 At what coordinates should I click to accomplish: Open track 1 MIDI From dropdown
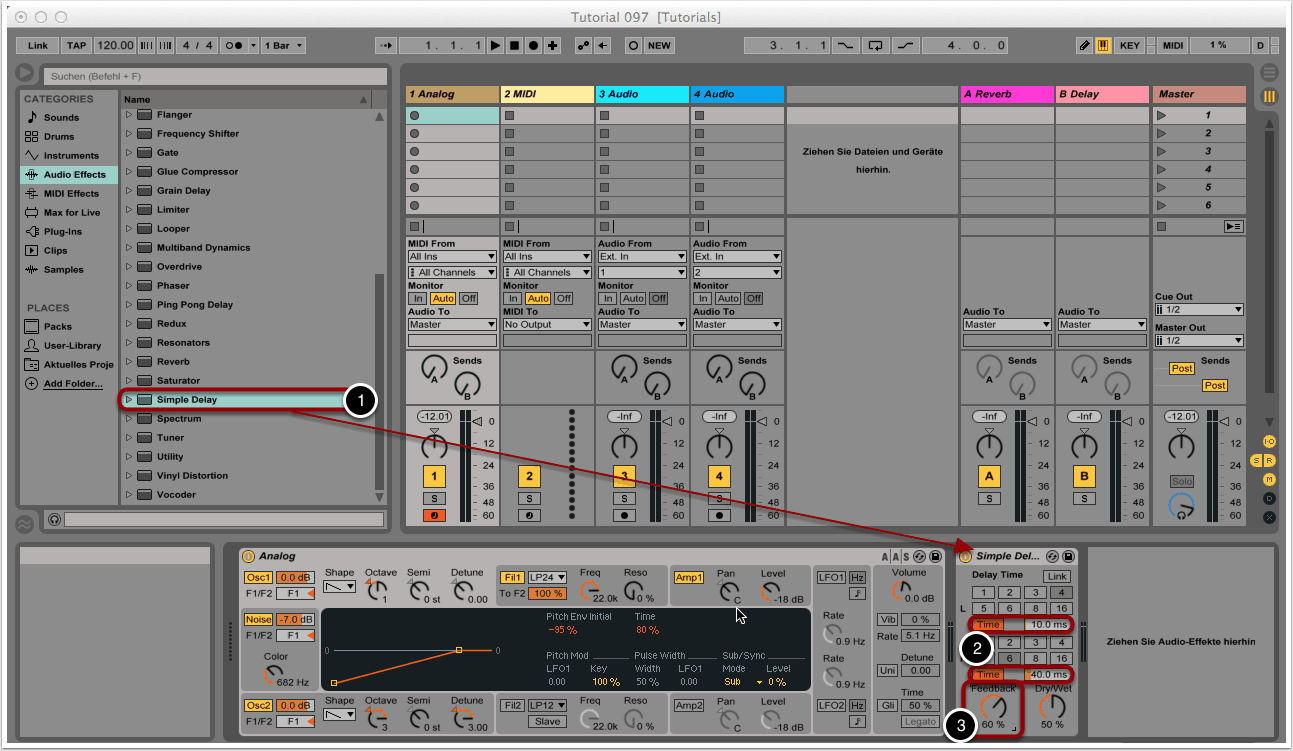tap(452, 257)
